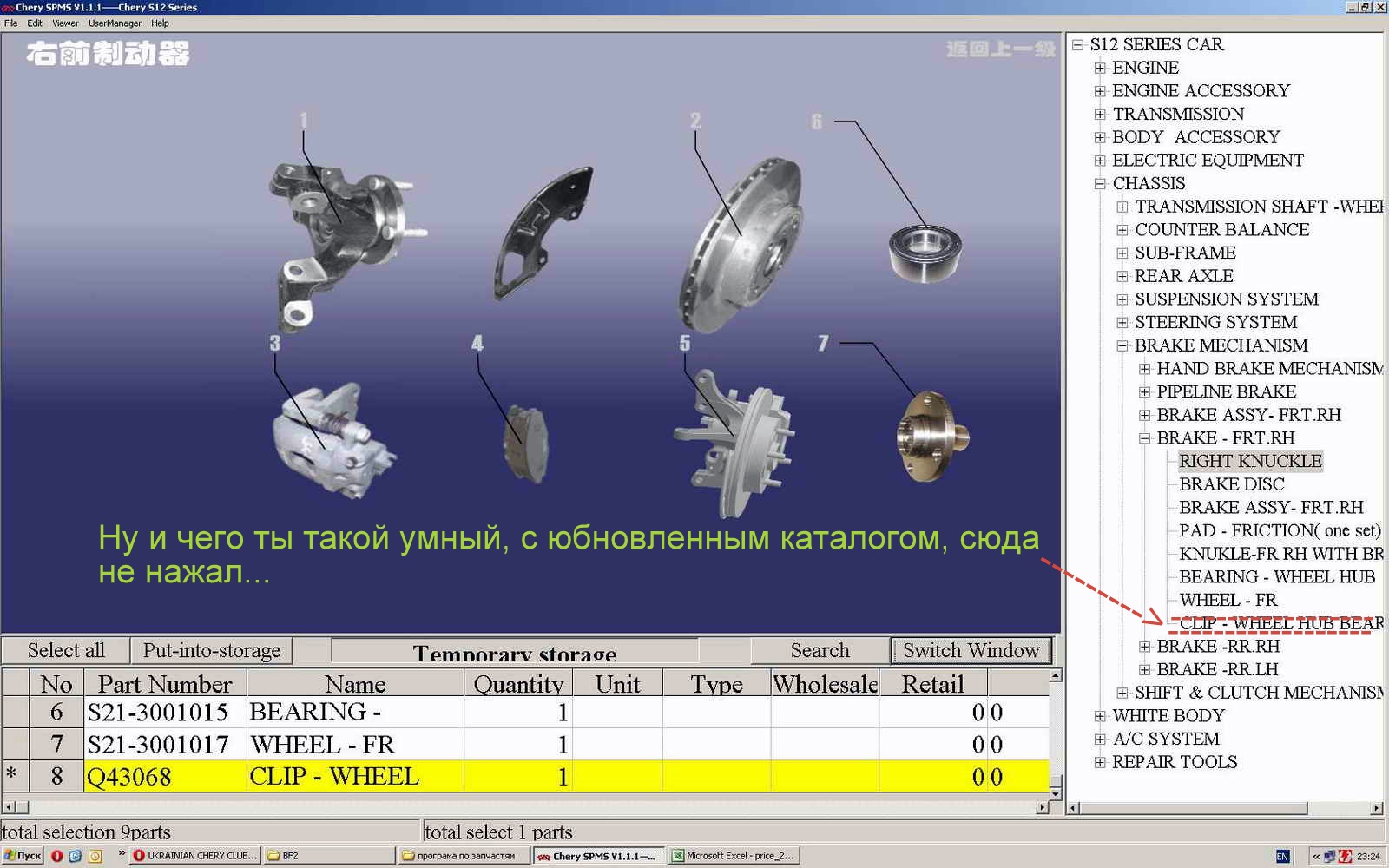Click the Select all button

[x=66, y=650]
